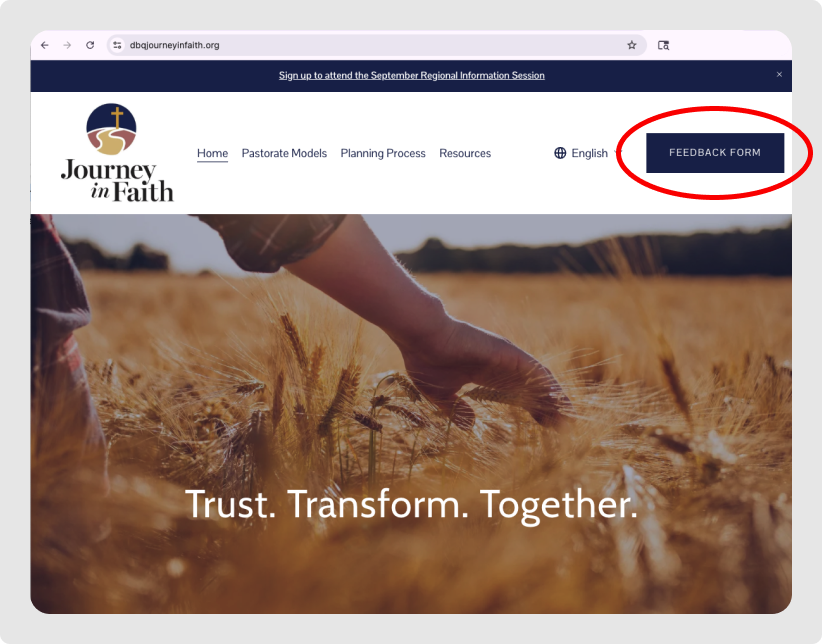Viewport: 822px width, 644px height.
Task: Open the September Regional Information Session link
Action: tap(411, 75)
